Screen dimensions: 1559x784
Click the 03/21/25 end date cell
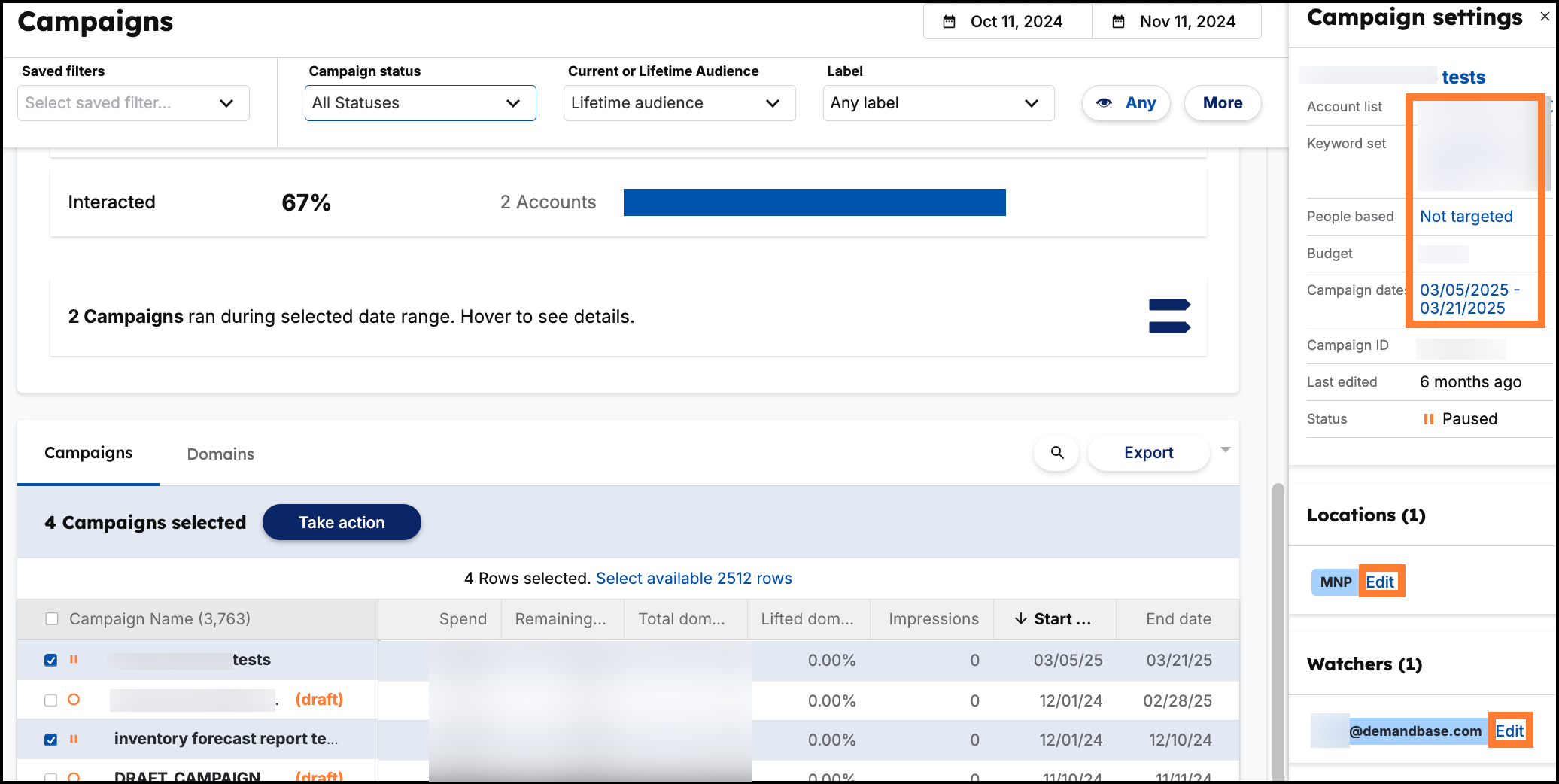point(1179,661)
